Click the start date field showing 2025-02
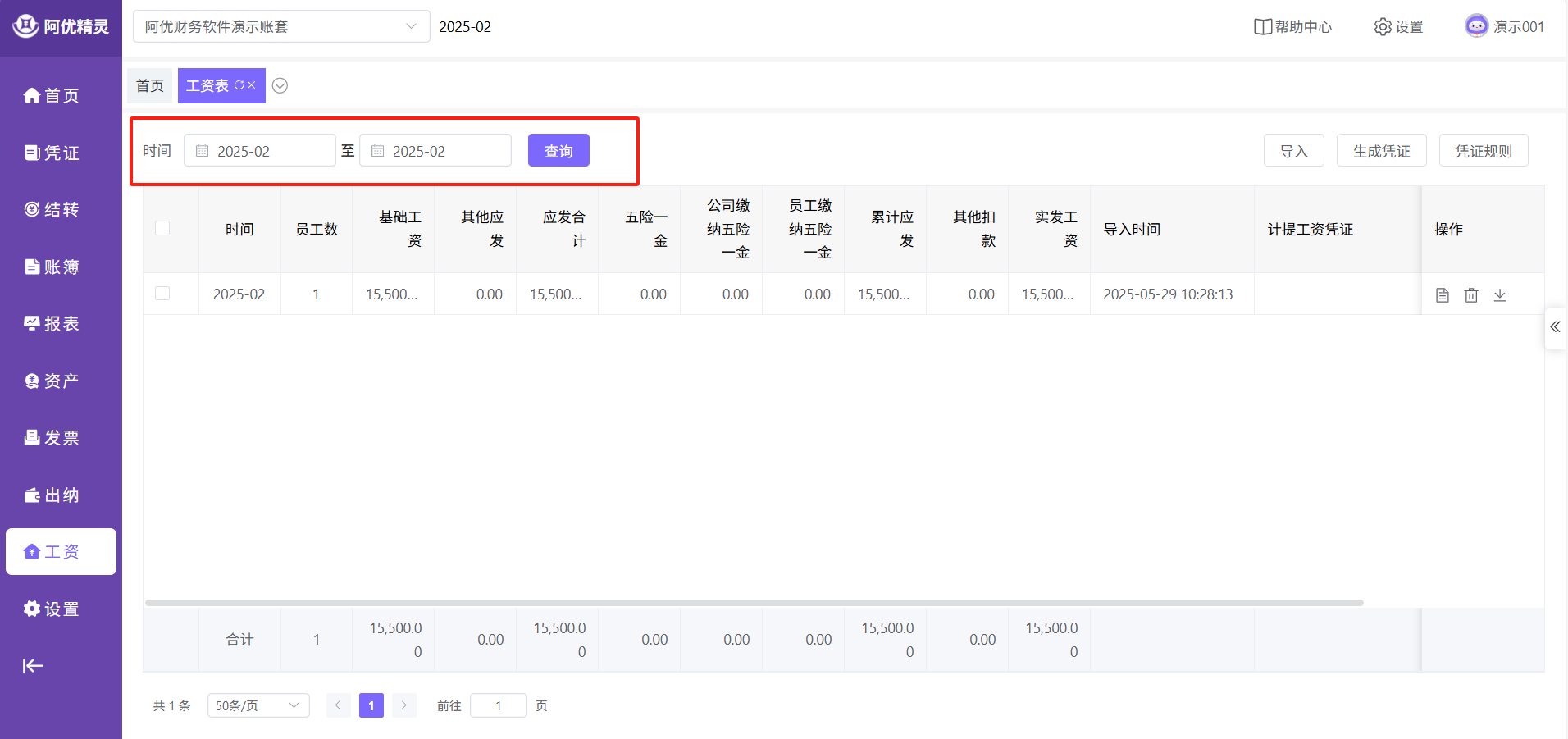1568x739 pixels. pyautogui.click(x=260, y=151)
